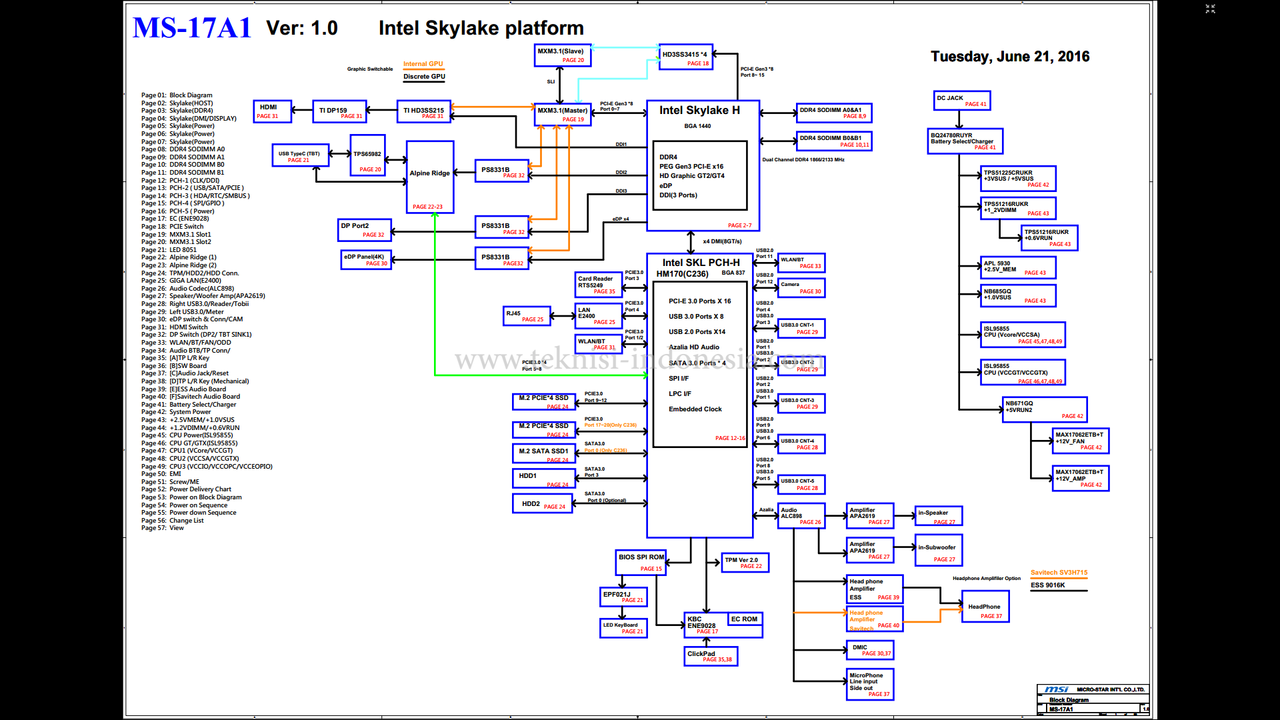Click the LAN E2400 block

pyautogui.click(x=597, y=316)
